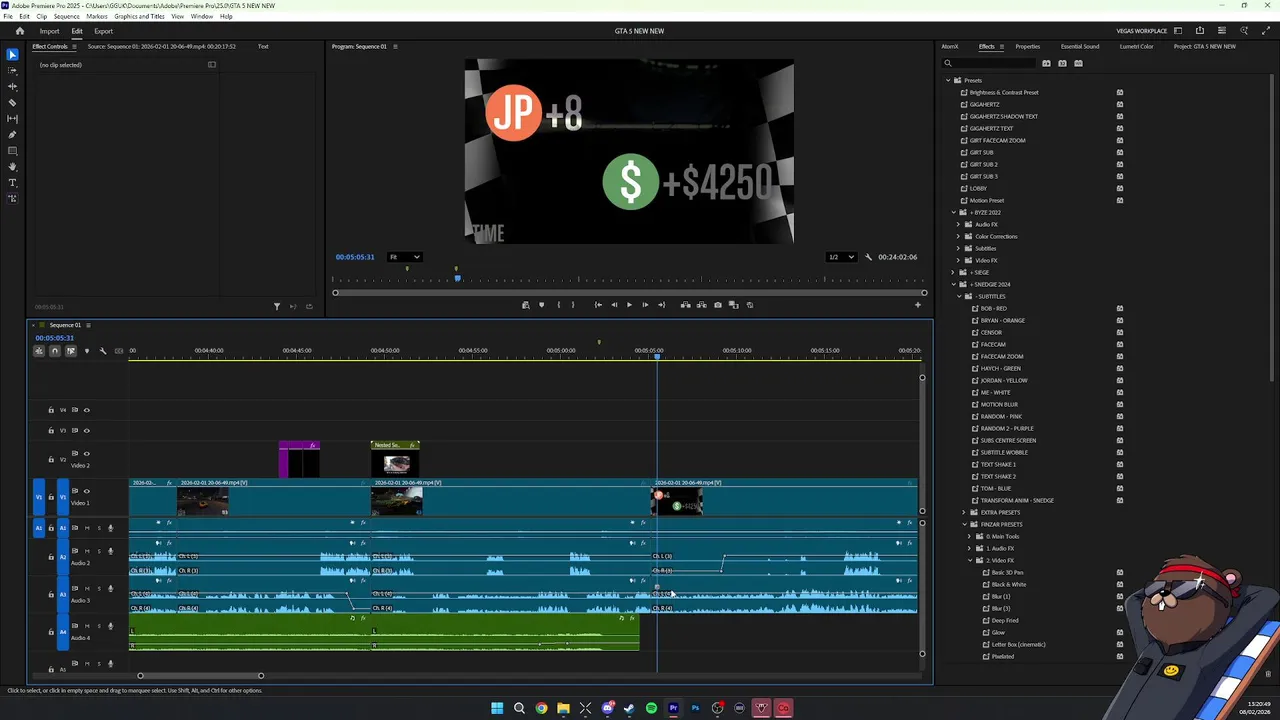Select the Slip tool

coord(12,119)
